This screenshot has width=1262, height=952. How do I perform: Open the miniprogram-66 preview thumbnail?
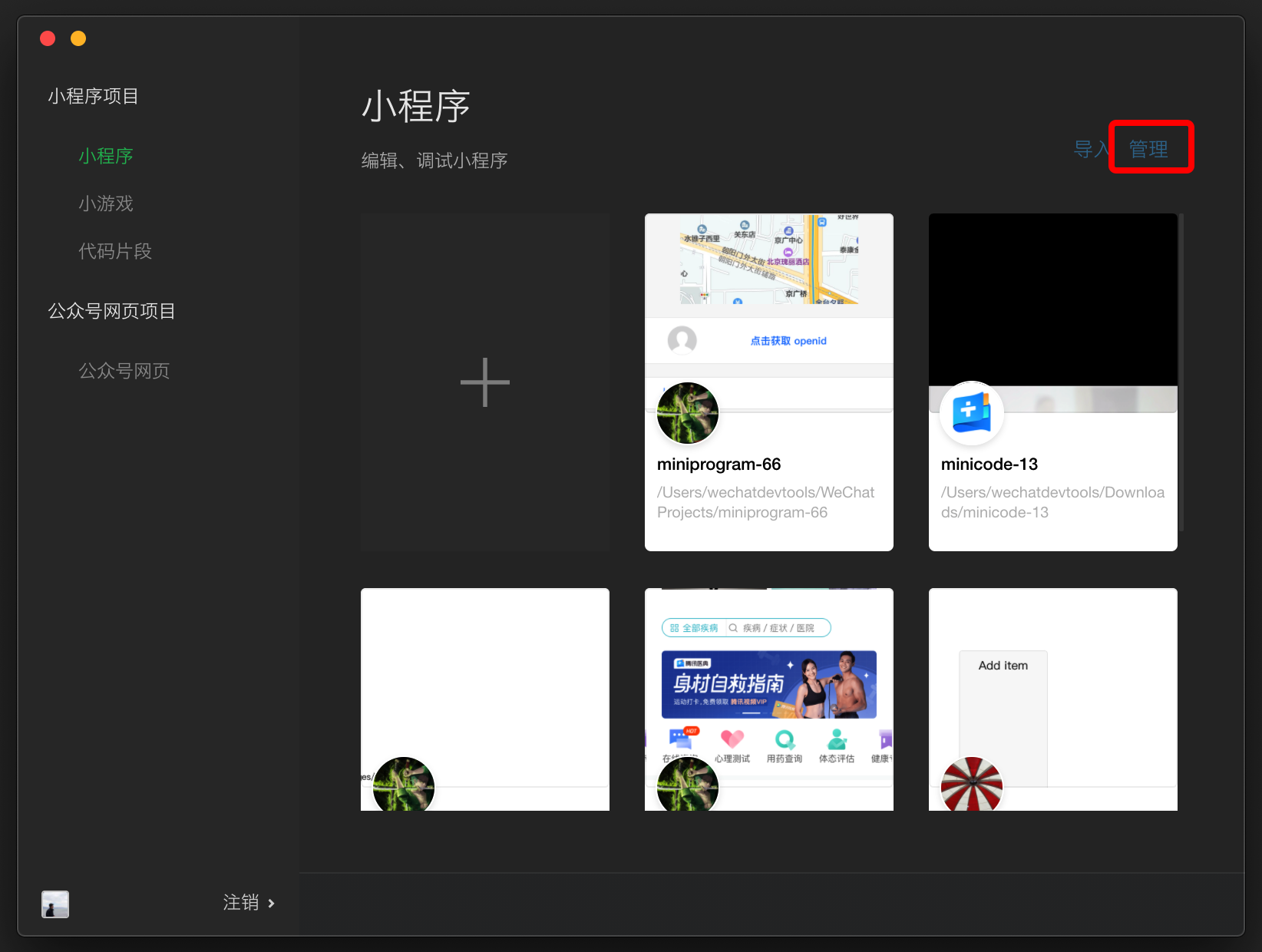coord(769,312)
